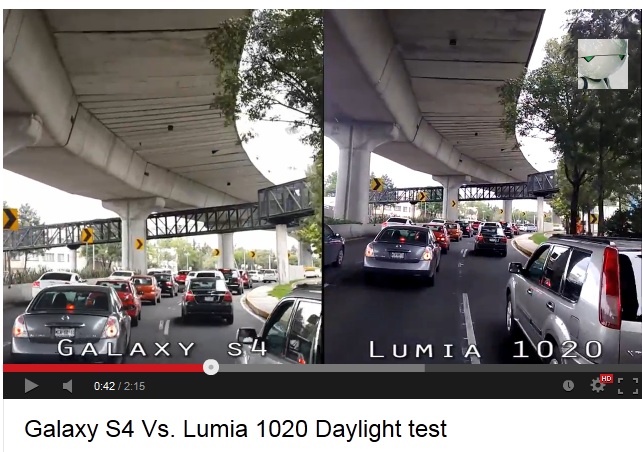Click the silver SUV in Lumia 1020 footage
Screen dimensions: 642x452
click(574, 297)
